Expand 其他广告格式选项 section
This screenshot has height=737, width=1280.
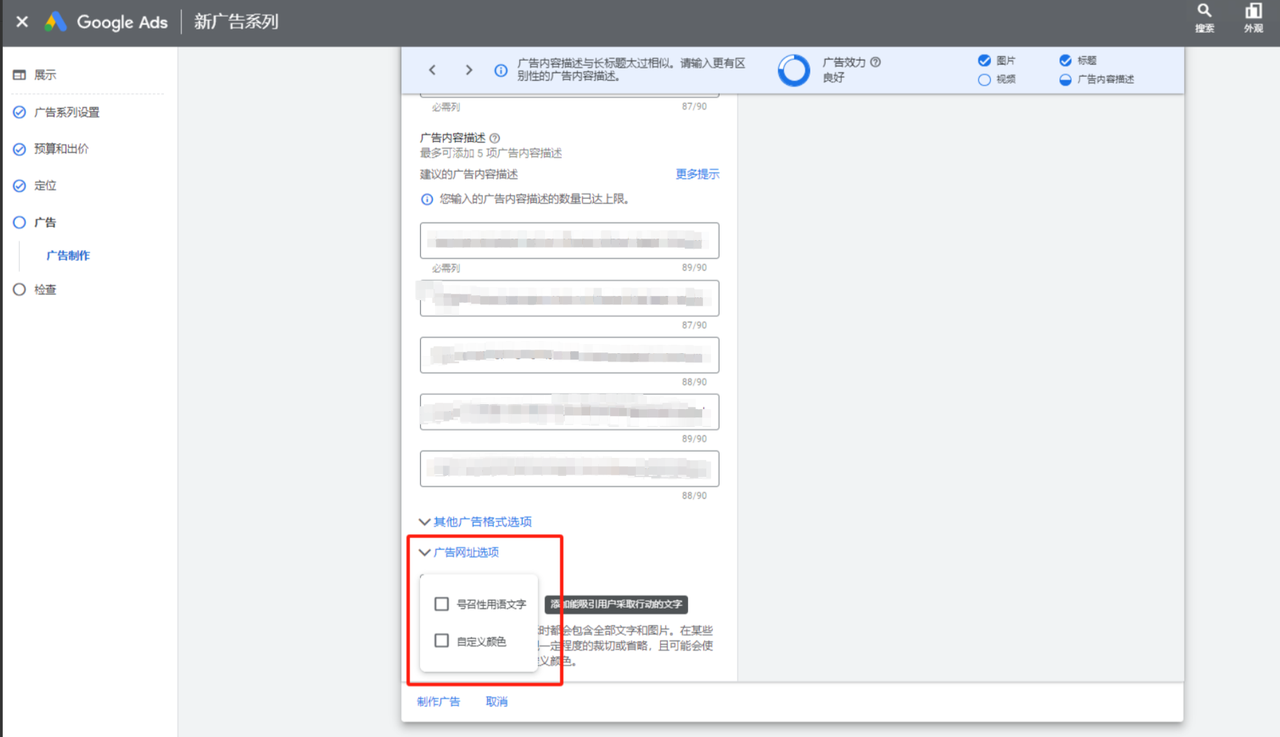475,522
